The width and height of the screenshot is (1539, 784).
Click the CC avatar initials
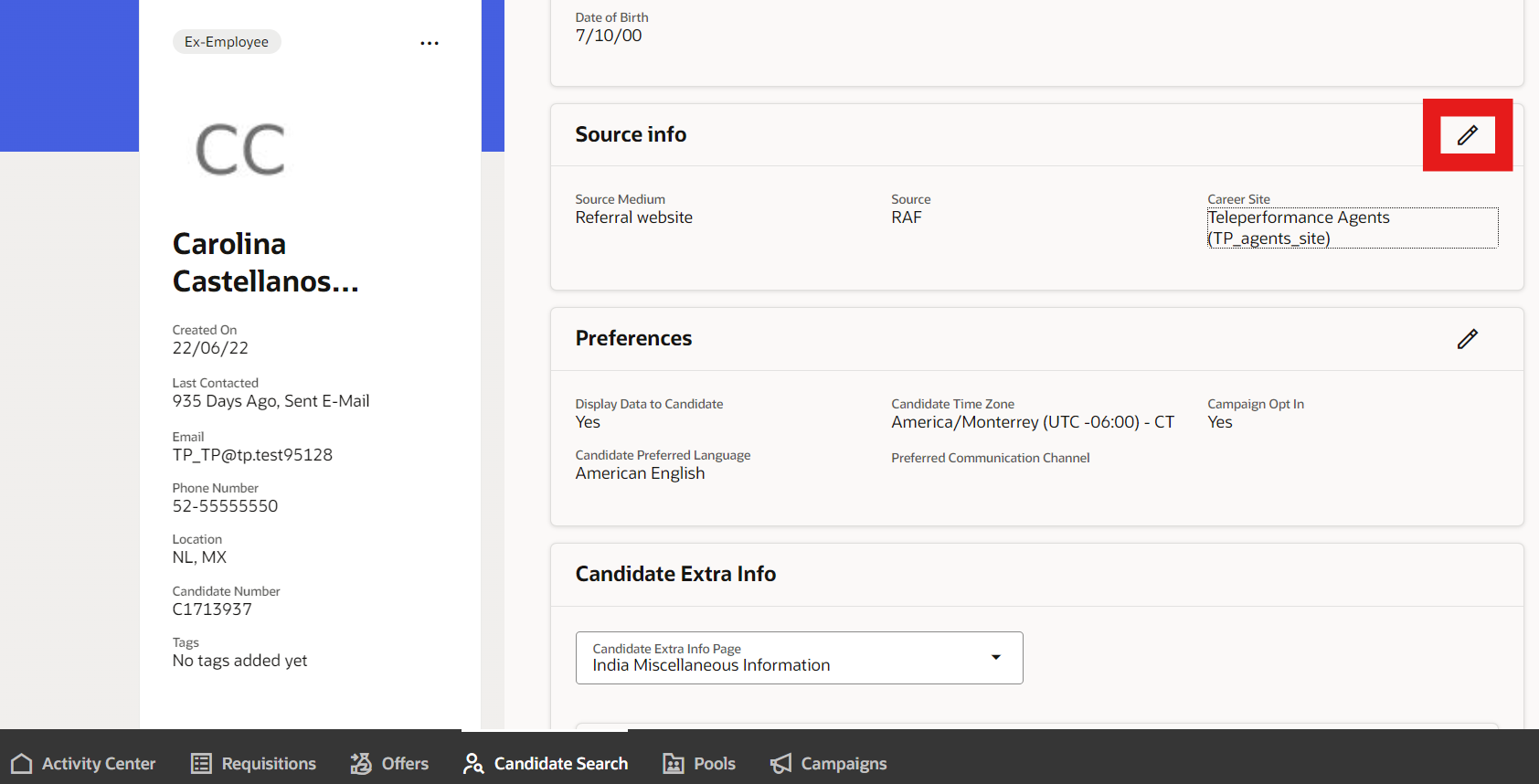point(240,151)
